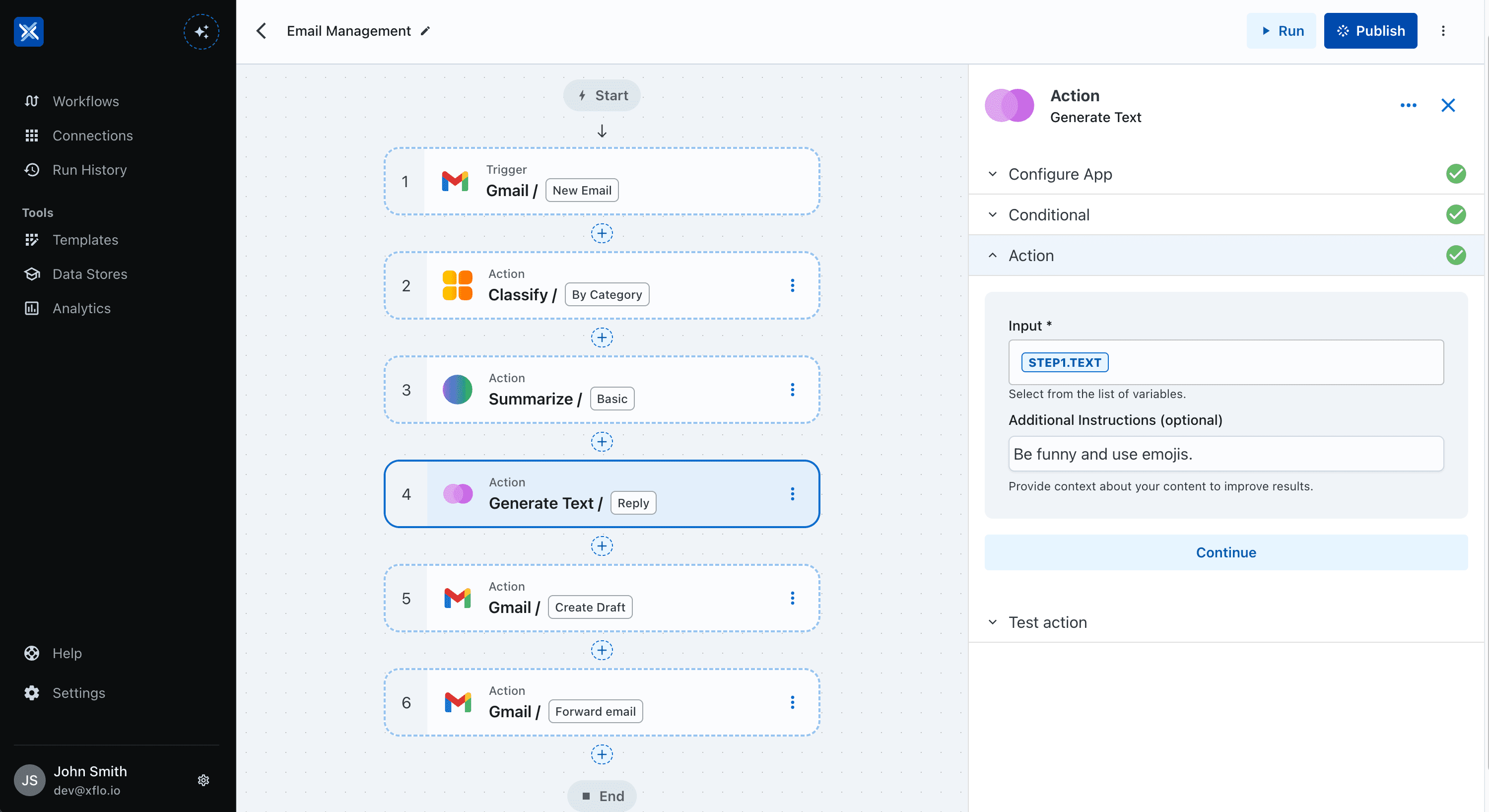Select the STEP1.TEXT variable chip

coord(1064,362)
